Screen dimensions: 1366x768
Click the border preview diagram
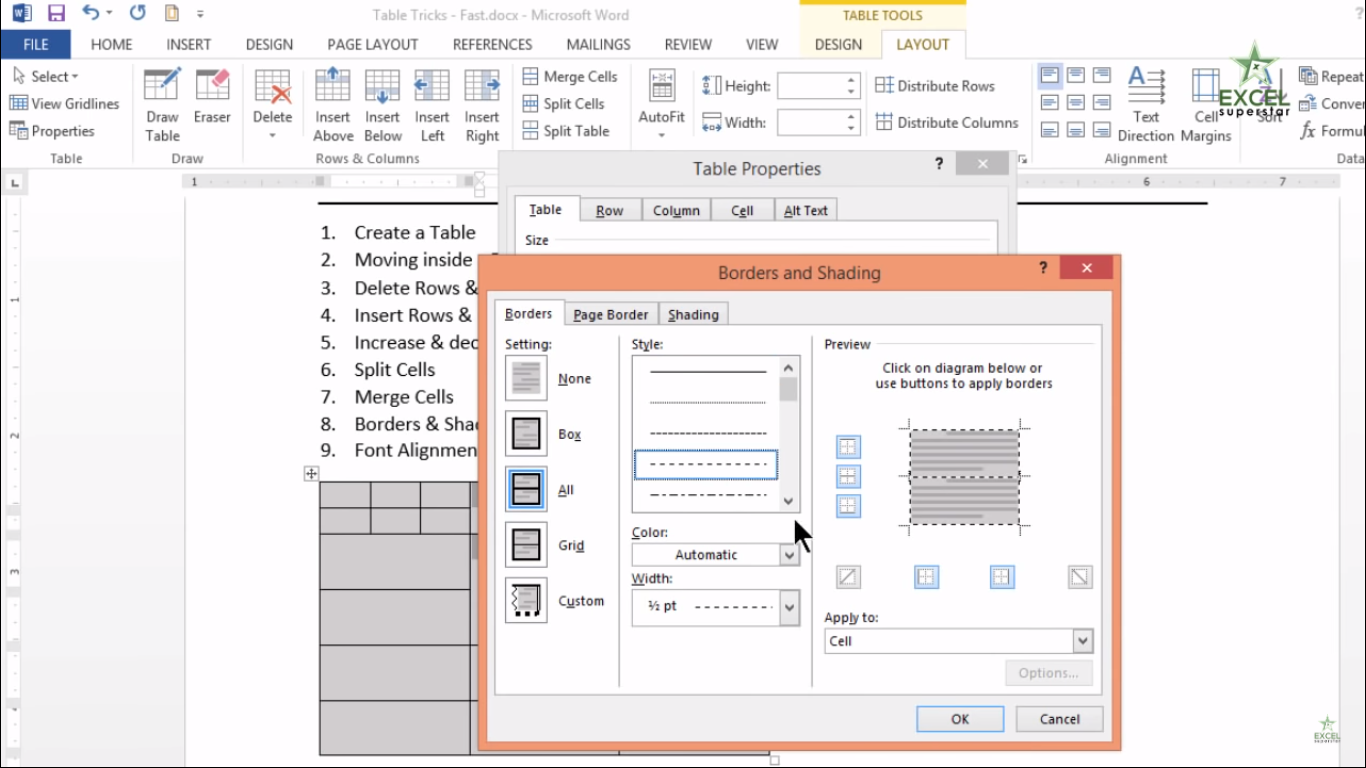click(x=964, y=476)
